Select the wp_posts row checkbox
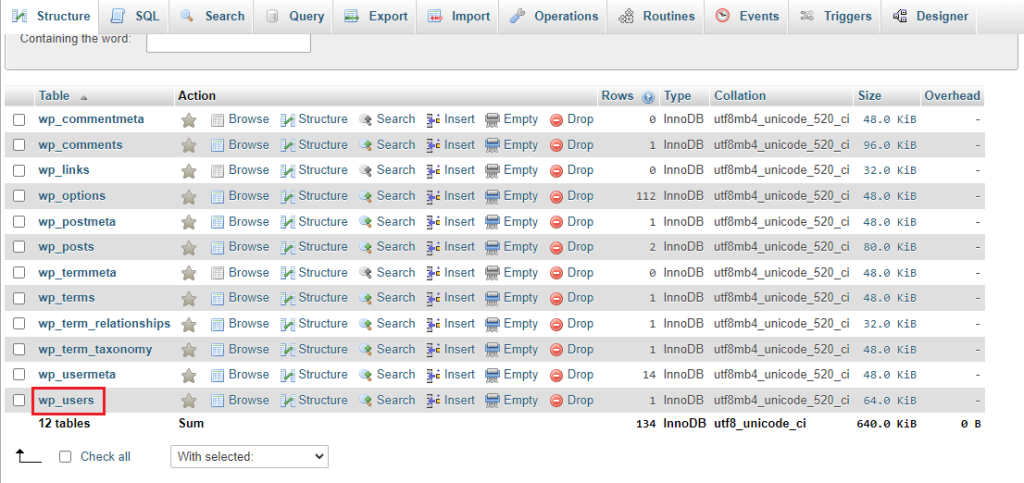Screen dimensions: 1024x483 (x=20, y=247)
